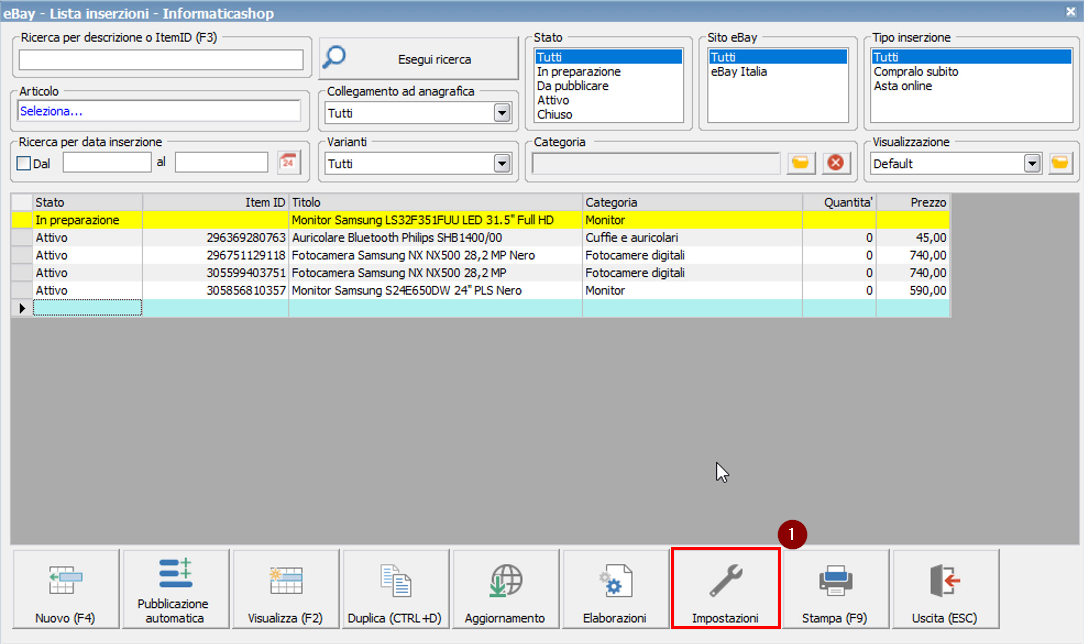Select Attivo in Stato filter list
This screenshot has width=1084, height=644.
coord(608,100)
